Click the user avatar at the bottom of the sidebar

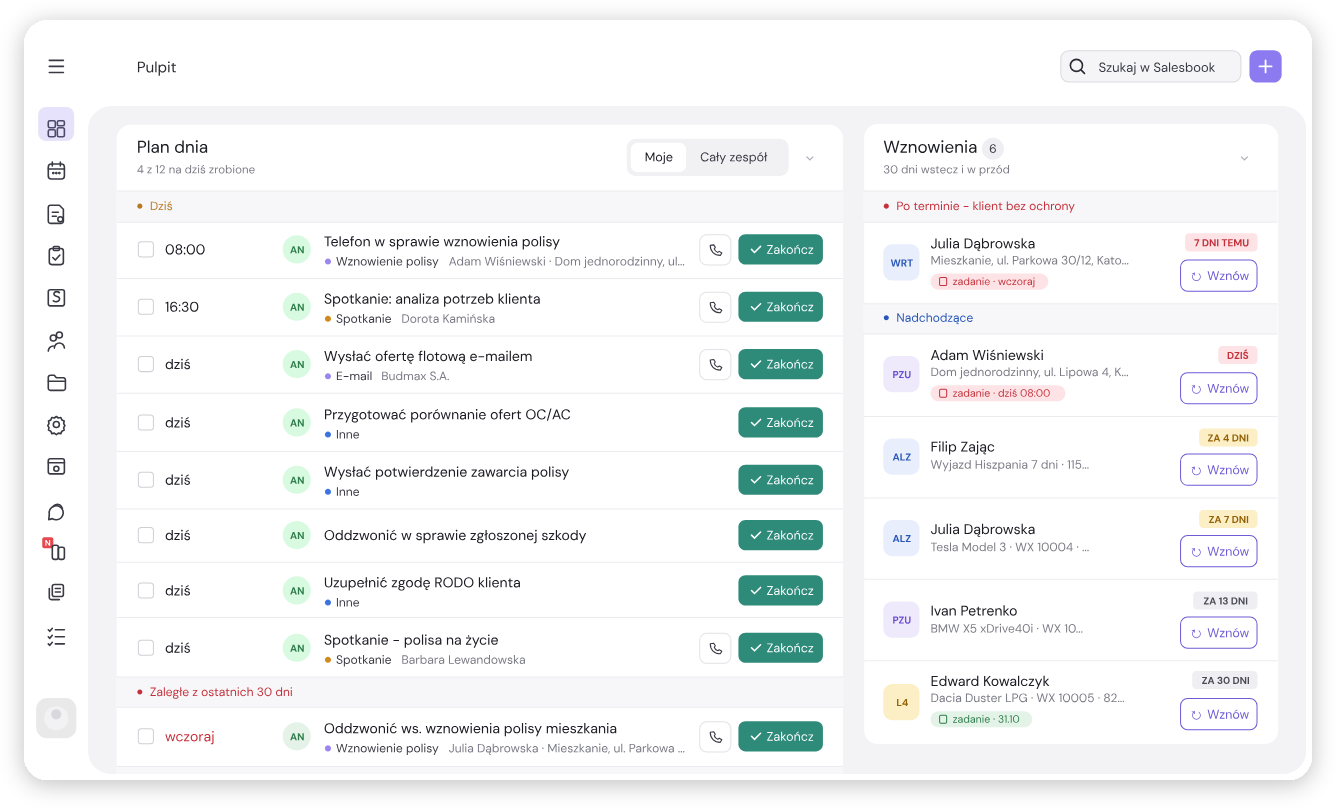[56, 718]
